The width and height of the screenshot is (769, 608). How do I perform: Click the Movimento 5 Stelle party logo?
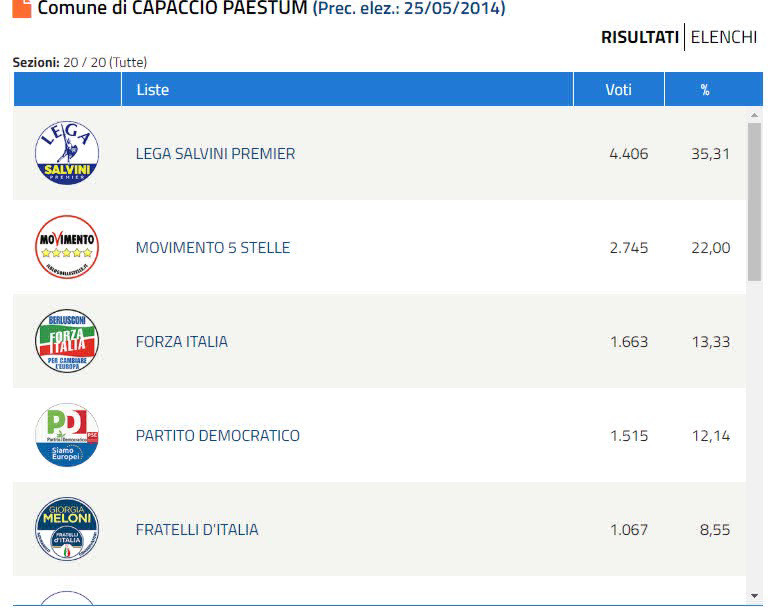tap(67, 247)
